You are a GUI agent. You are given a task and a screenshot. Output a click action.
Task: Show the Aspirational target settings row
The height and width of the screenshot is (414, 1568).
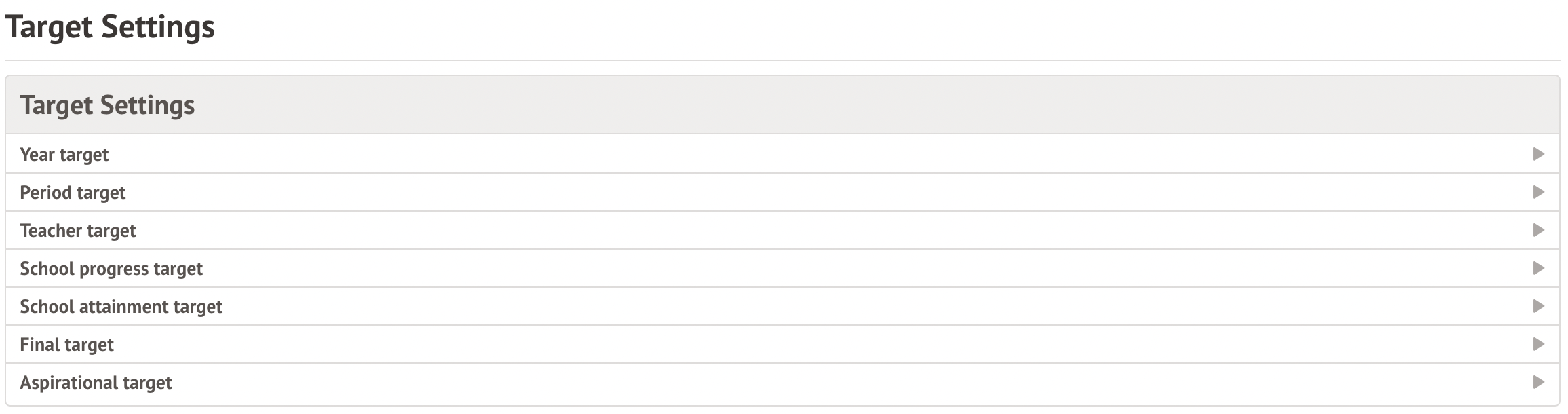pyautogui.click(x=783, y=382)
